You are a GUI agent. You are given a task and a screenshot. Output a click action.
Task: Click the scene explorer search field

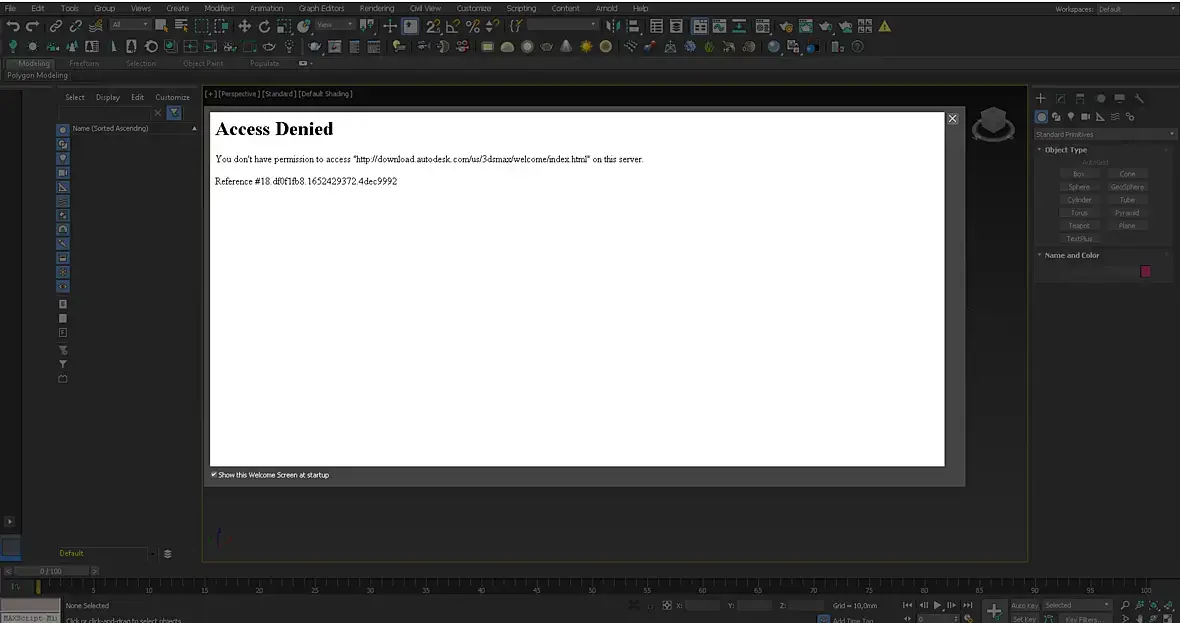(105, 113)
